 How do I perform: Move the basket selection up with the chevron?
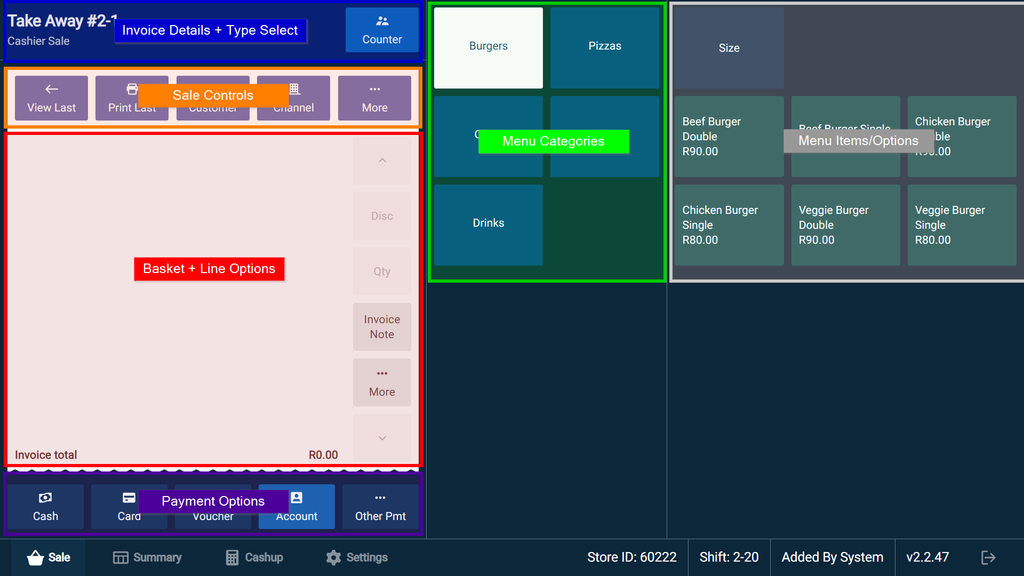click(382, 160)
